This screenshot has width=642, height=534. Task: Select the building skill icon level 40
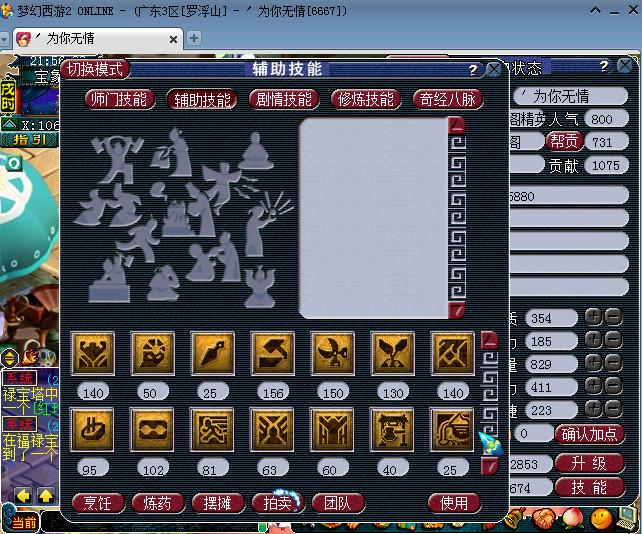click(x=391, y=430)
